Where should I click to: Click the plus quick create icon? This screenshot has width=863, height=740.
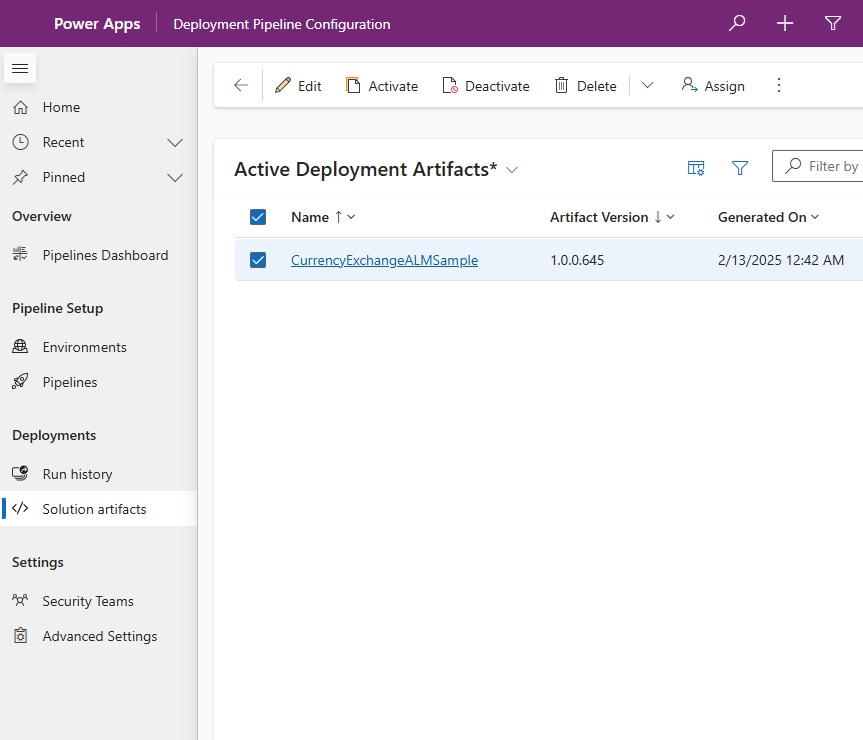tap(784, 23)
